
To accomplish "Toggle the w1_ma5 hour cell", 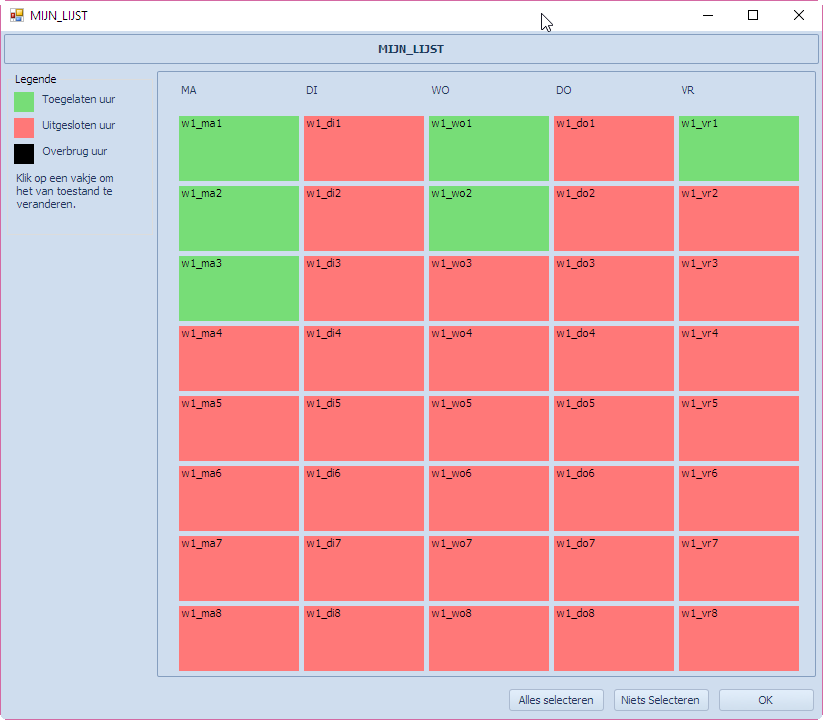I will tap(239, 428).
